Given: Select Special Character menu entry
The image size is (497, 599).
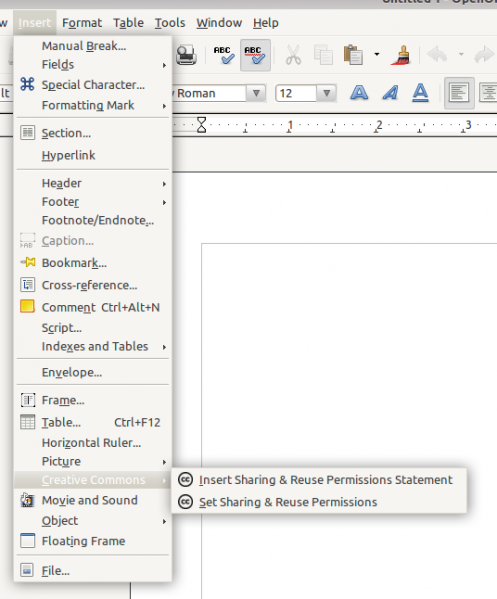Looking at the screenshot, I should tap(93, 85).
